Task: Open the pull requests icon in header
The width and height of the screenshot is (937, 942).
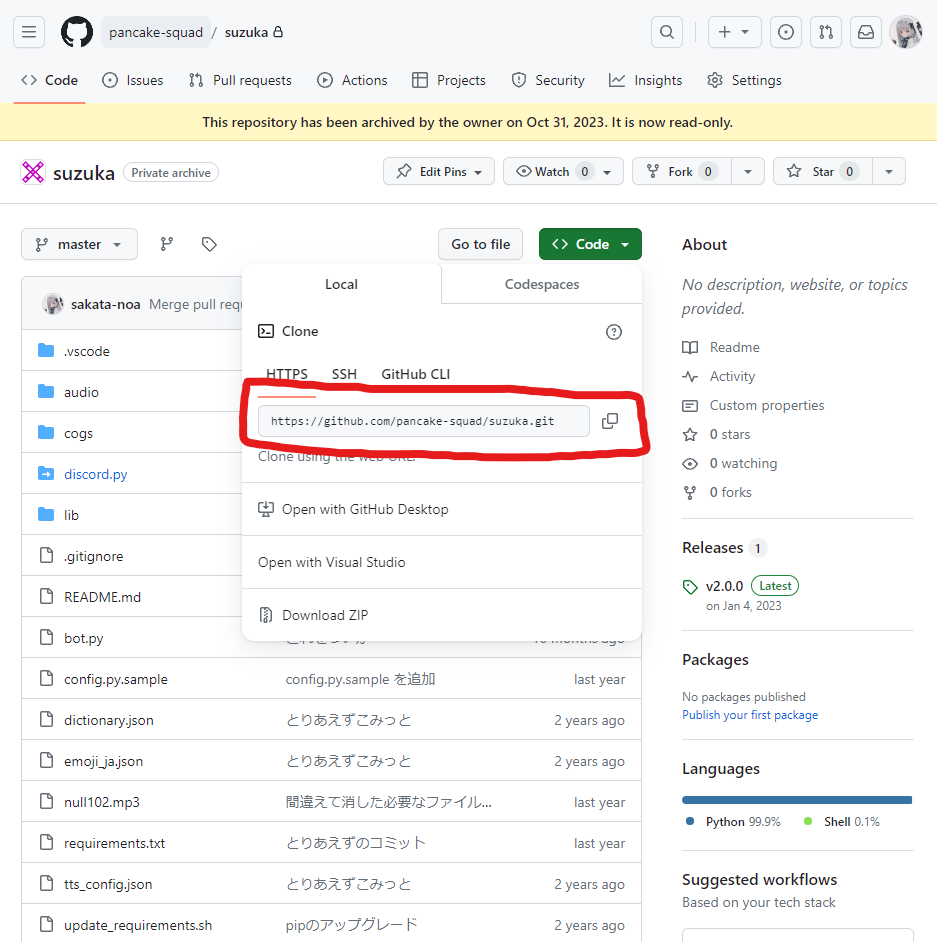Action: pyautogui.click(x=826, y=32)
